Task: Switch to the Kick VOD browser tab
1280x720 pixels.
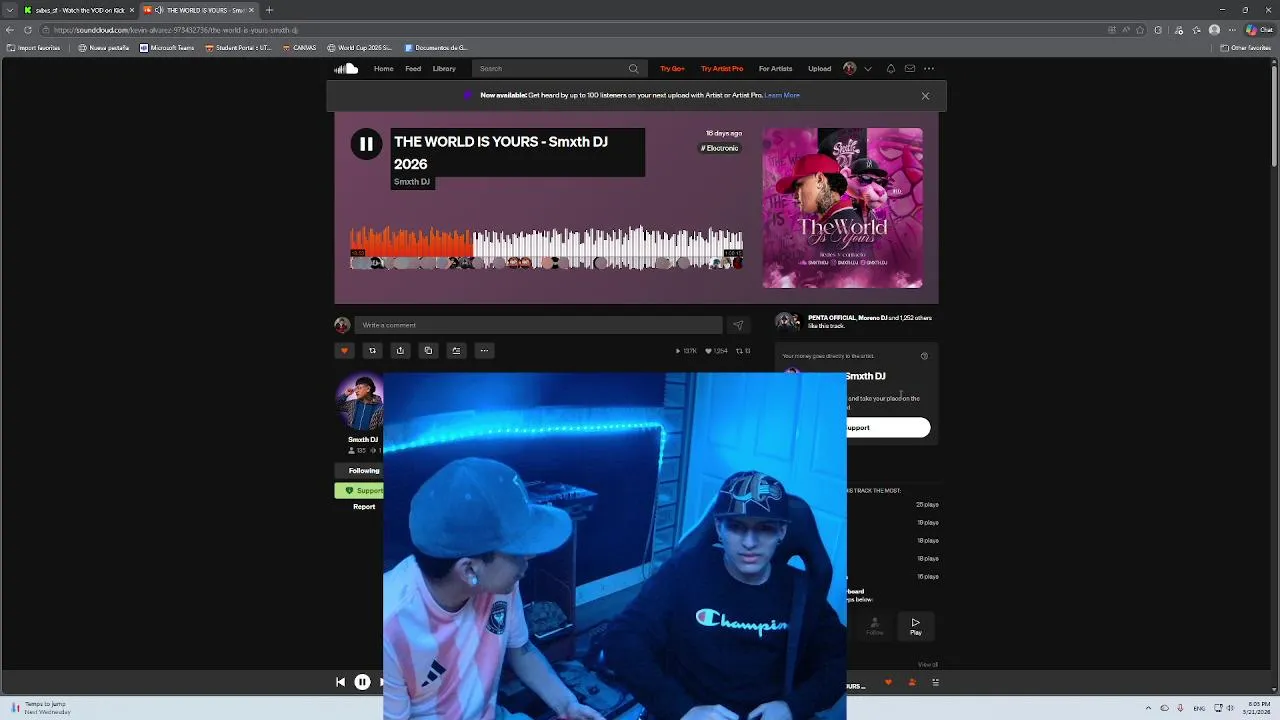Action: (x=78, y=10)
